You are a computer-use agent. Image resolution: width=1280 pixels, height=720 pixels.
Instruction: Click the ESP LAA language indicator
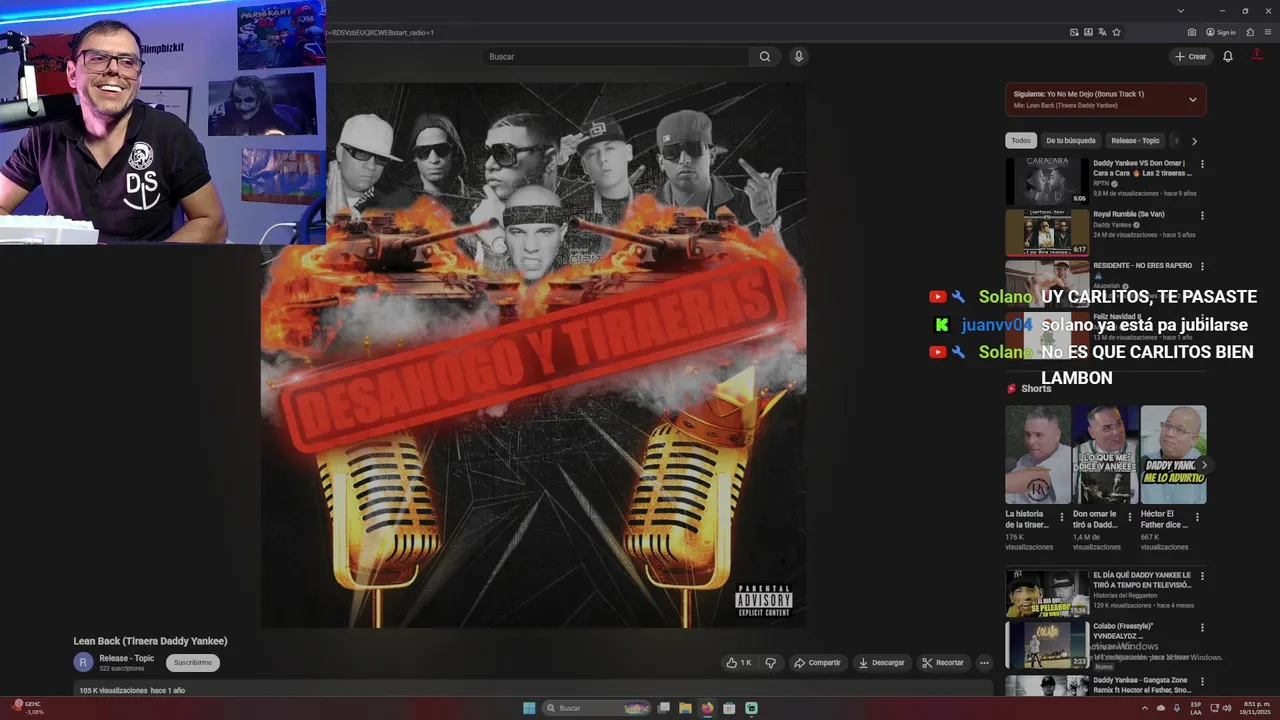1196,708
